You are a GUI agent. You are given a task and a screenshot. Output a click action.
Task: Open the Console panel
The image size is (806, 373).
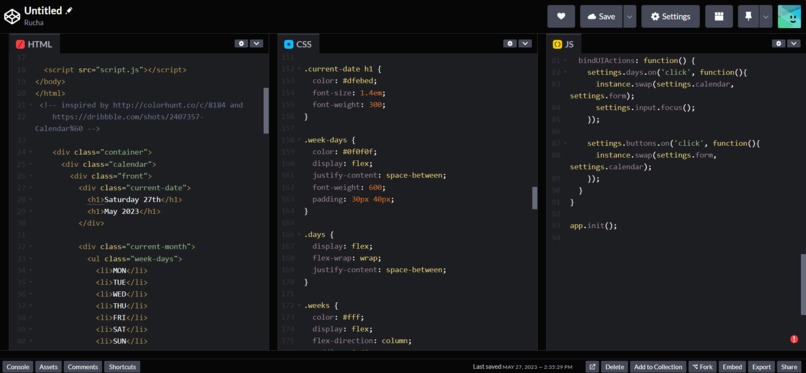click(x=17, y=367)
